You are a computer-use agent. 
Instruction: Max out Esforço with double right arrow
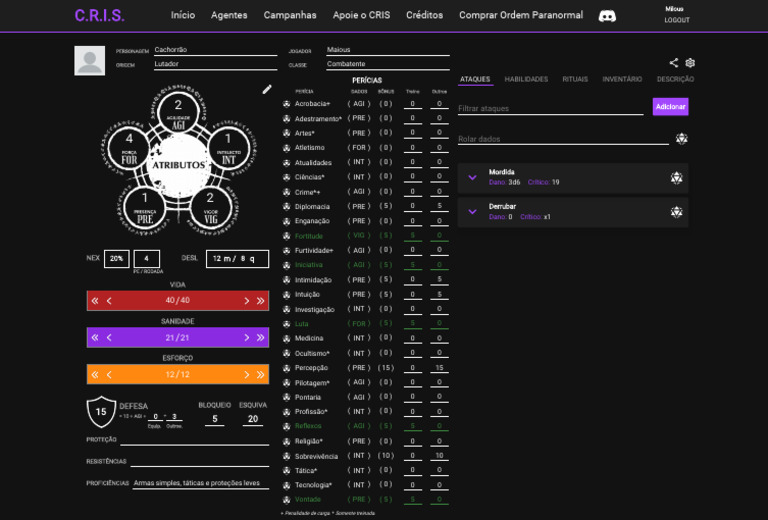pos(261,375)
